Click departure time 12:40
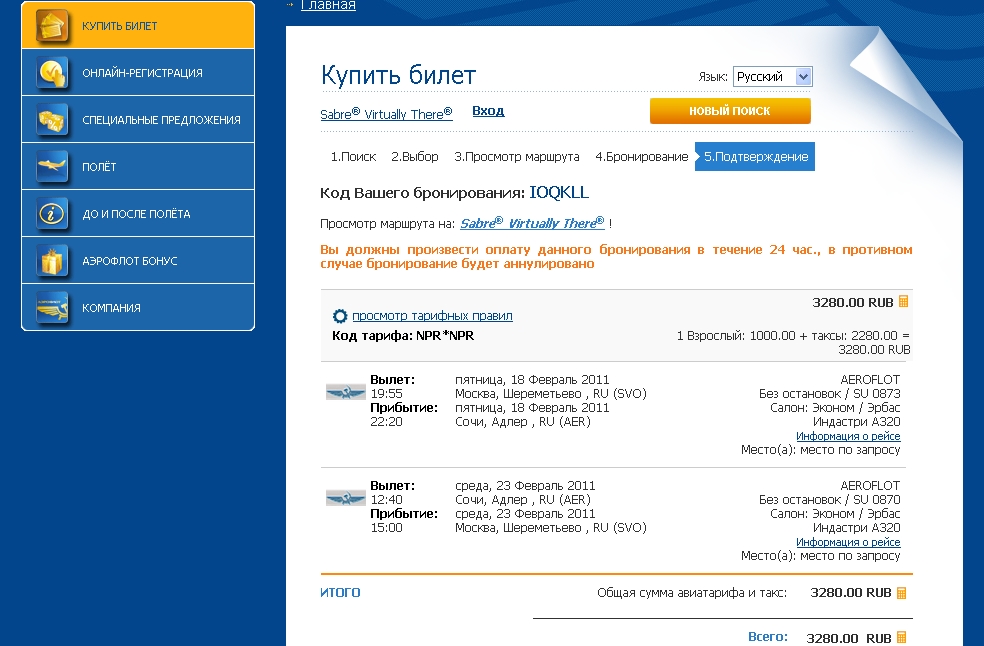This screenshot has height=646, width=984. (387, 500)
